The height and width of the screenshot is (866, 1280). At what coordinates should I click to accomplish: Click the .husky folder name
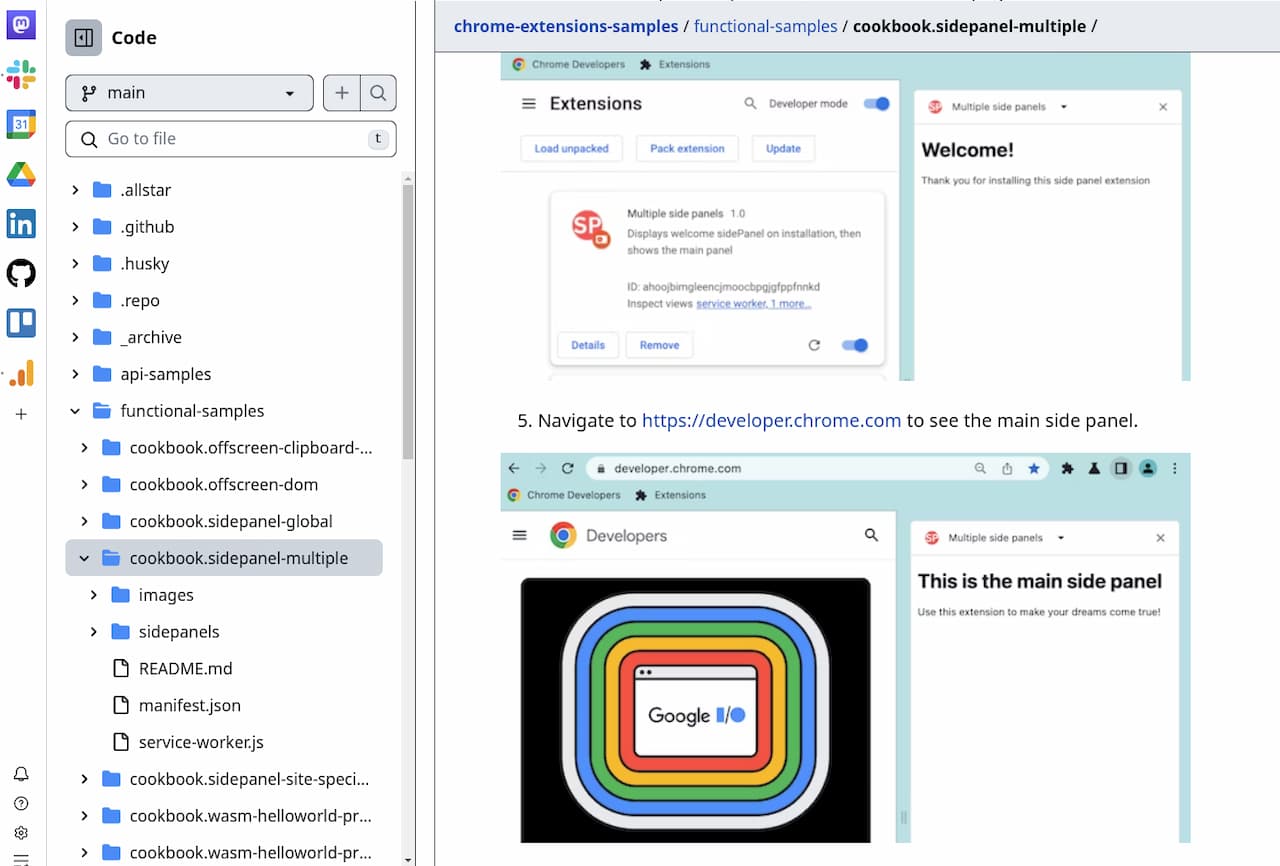145,264
